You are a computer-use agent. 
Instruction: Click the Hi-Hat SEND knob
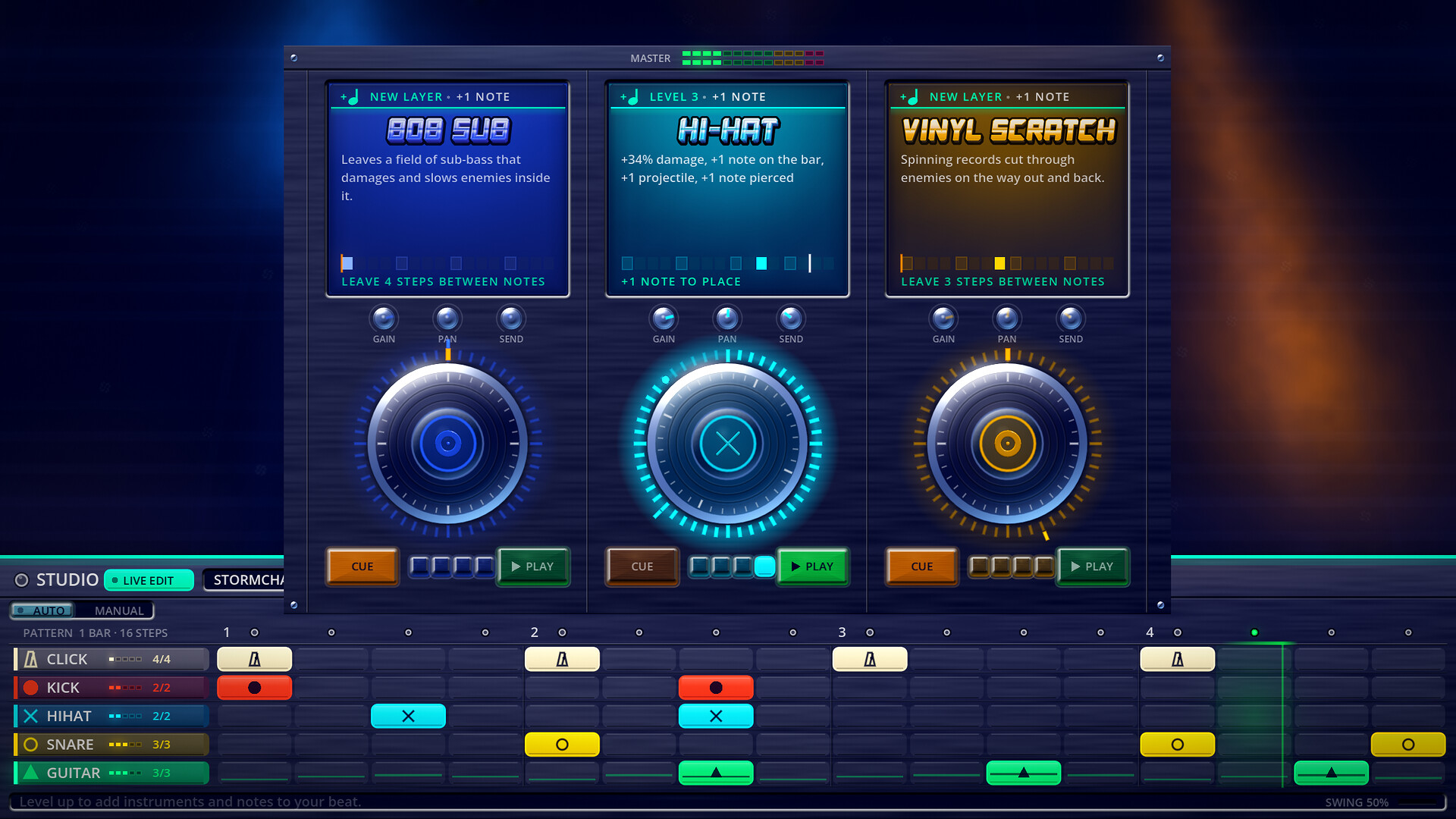(791, 318)
